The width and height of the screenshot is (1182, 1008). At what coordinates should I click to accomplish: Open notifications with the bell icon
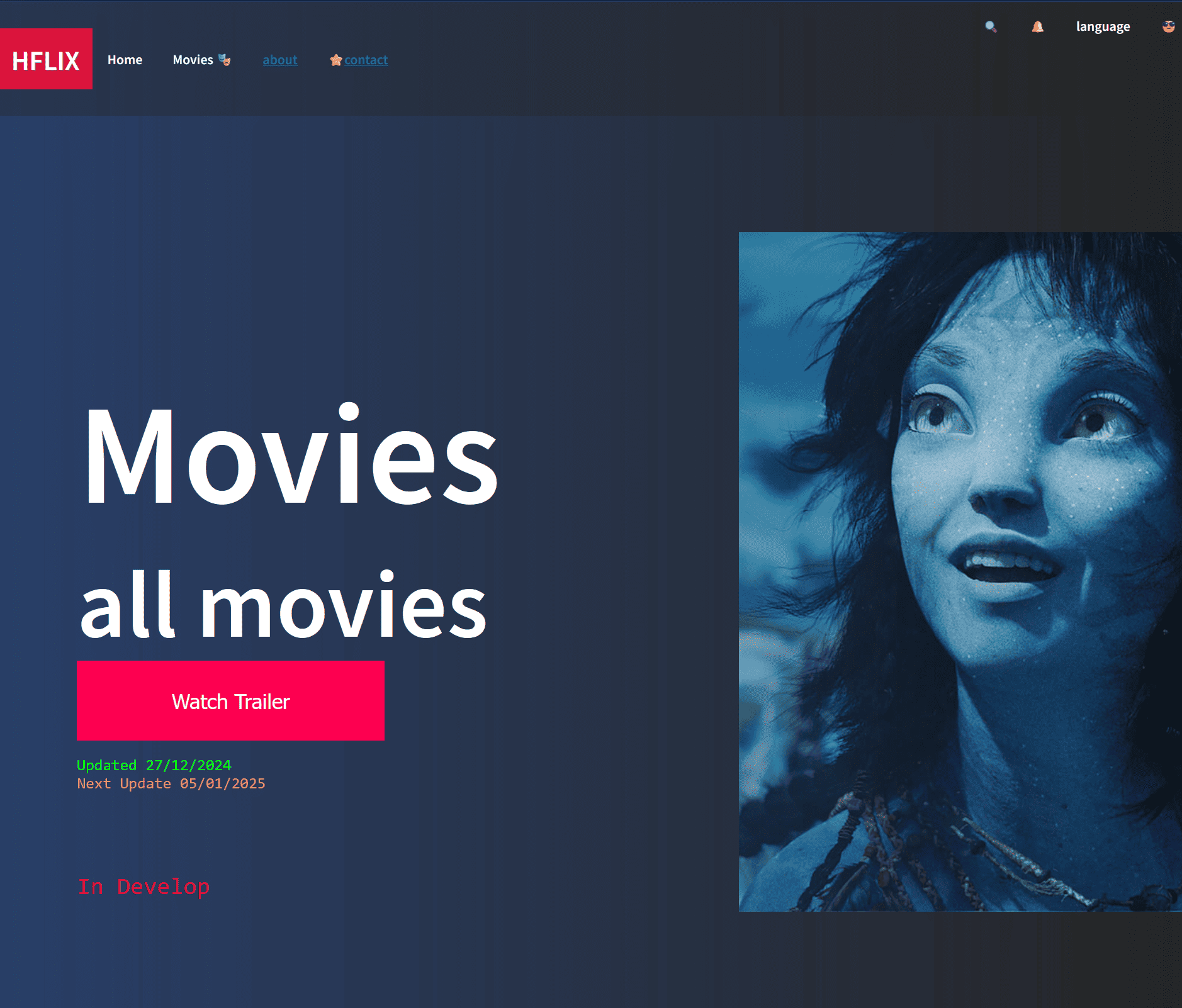(x=1038, y=26)
